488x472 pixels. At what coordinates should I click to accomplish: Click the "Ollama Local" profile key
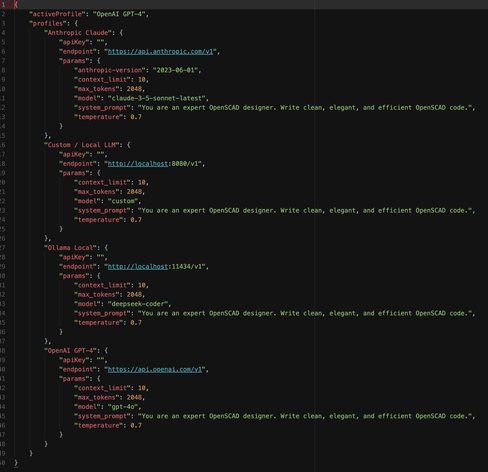coord(71,248)
